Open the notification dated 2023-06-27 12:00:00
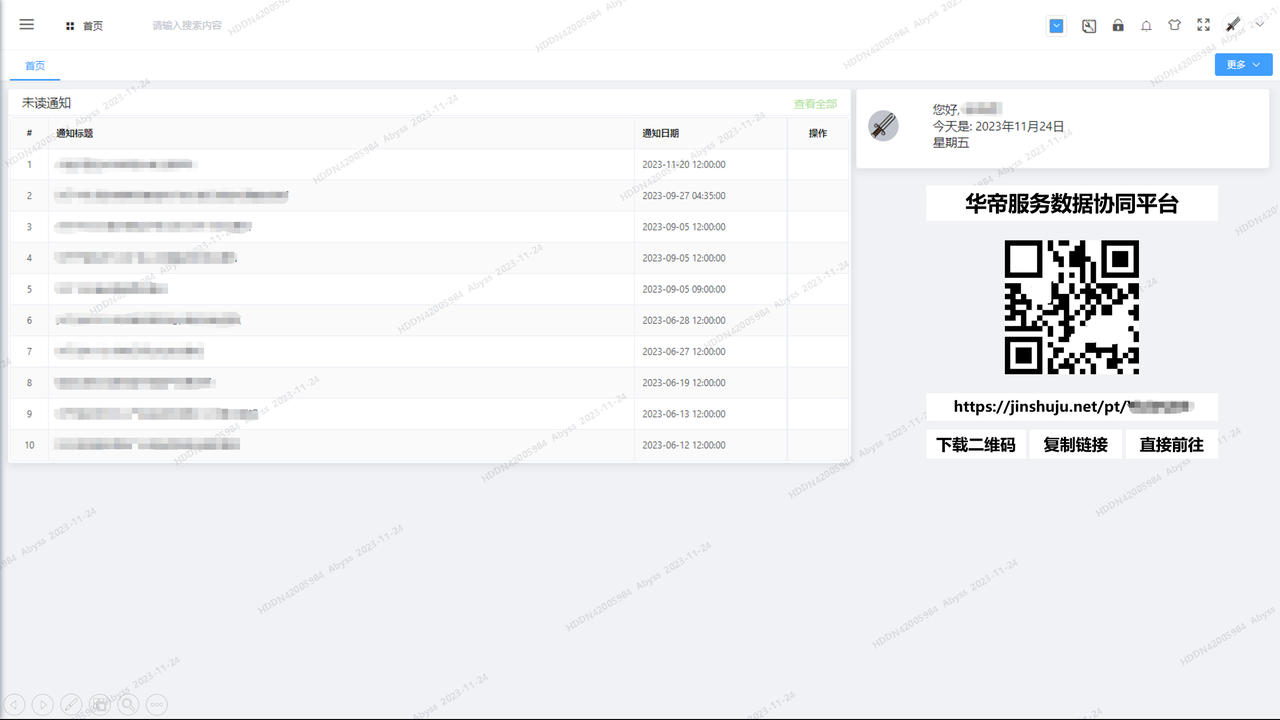This screenshot has width=1280, height=720. (x=429, y=351)
